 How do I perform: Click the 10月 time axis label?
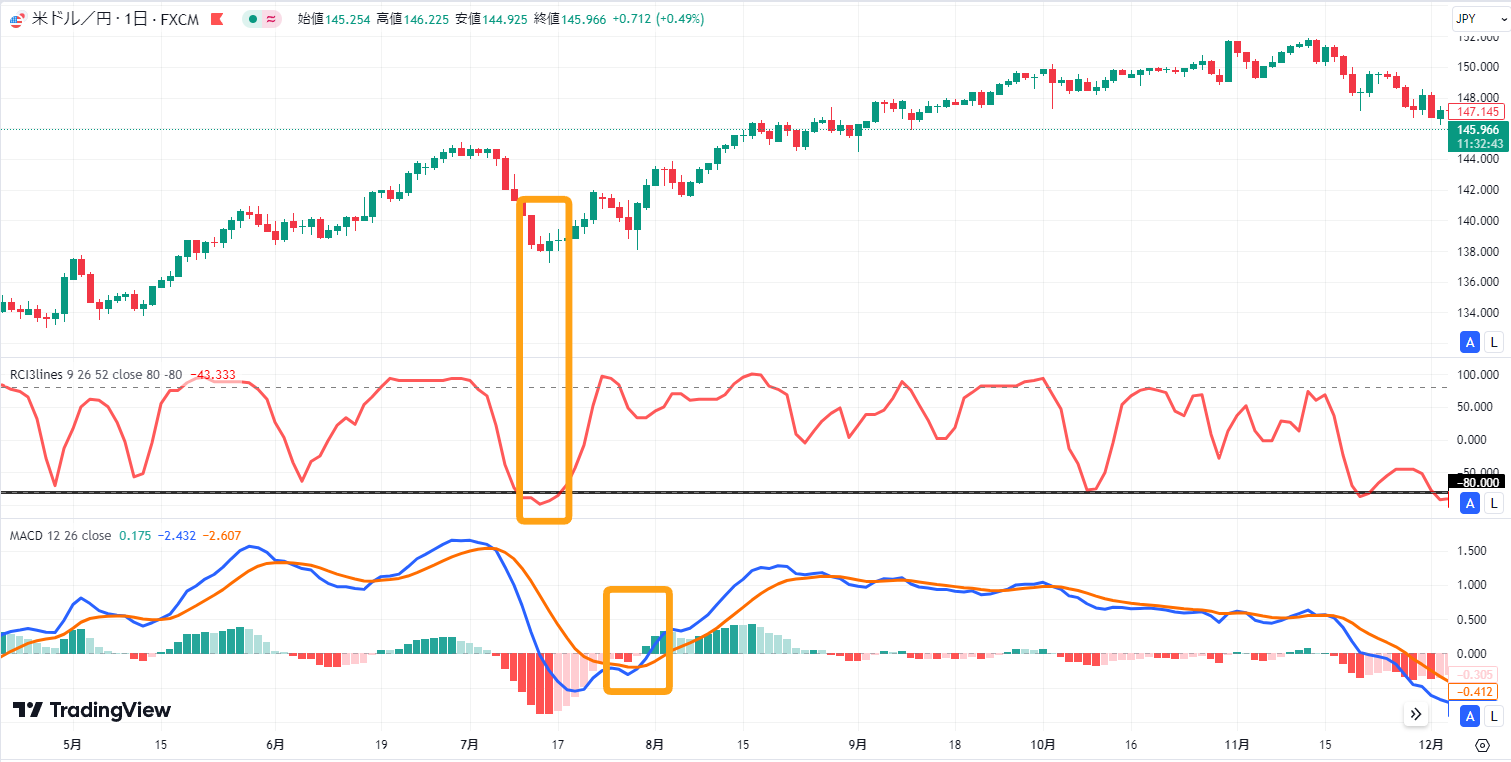click(x=1043, y=745)
